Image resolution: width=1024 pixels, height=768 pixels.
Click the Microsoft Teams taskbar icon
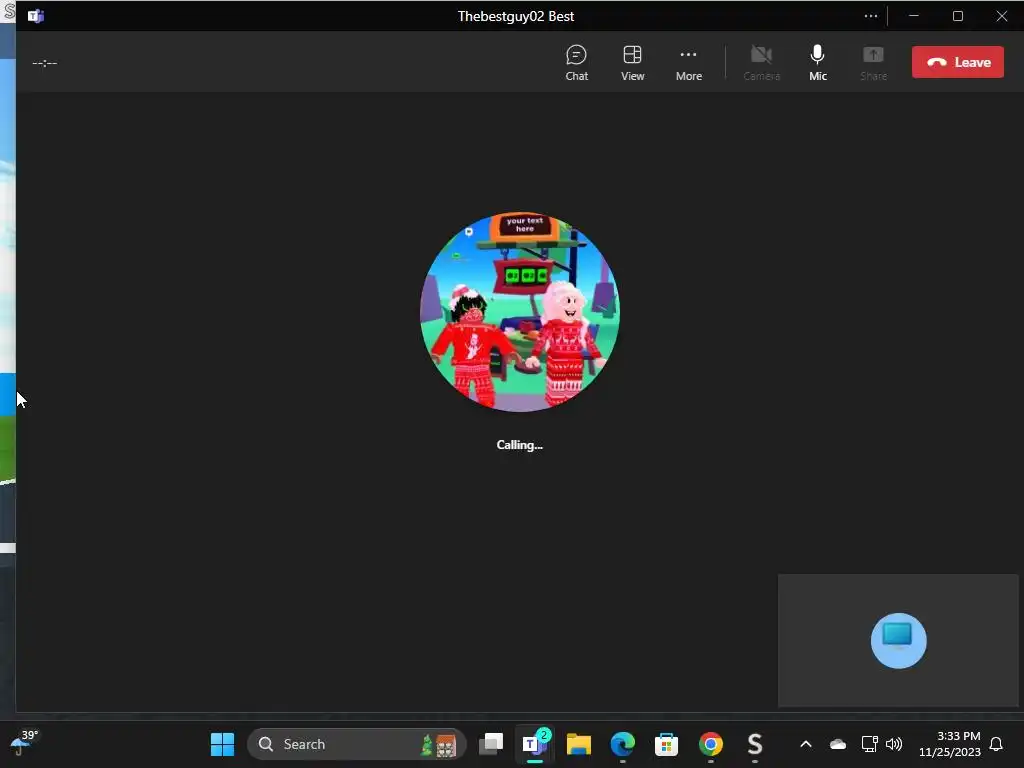535,744
